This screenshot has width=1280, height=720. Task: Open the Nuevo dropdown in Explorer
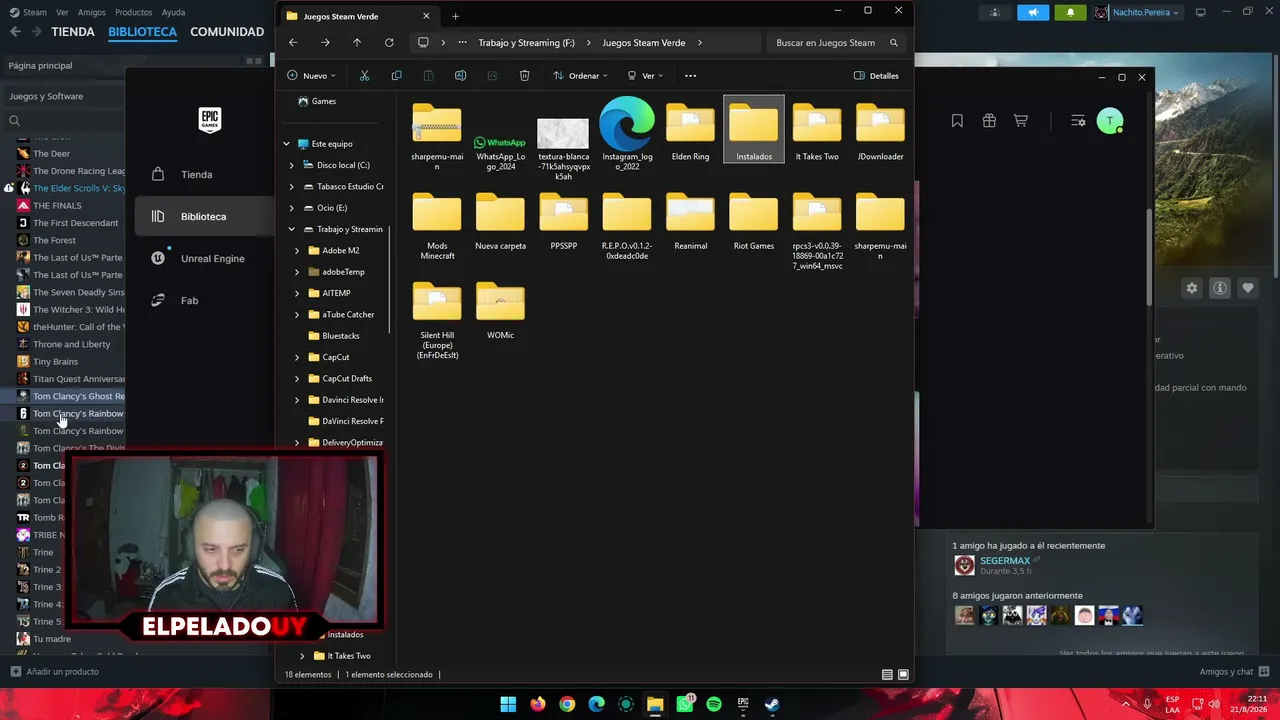(312, 76)
